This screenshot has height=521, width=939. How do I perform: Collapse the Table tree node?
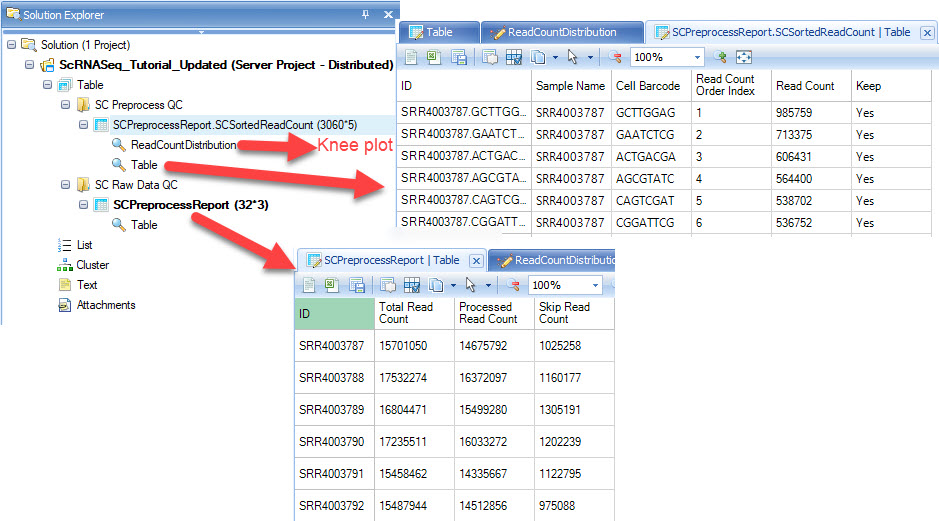[47, 85]
